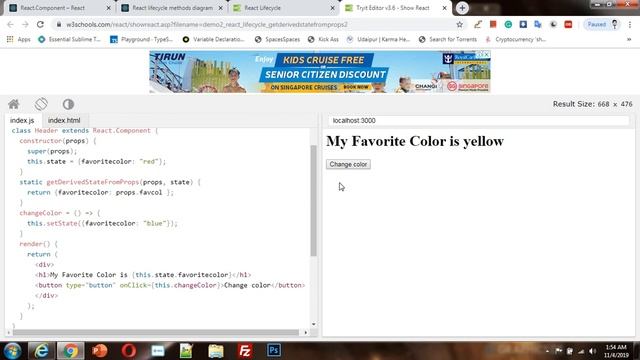Close the React lifecycle methods diagram tab
The image size is (640, 360).
click(220, 8)
